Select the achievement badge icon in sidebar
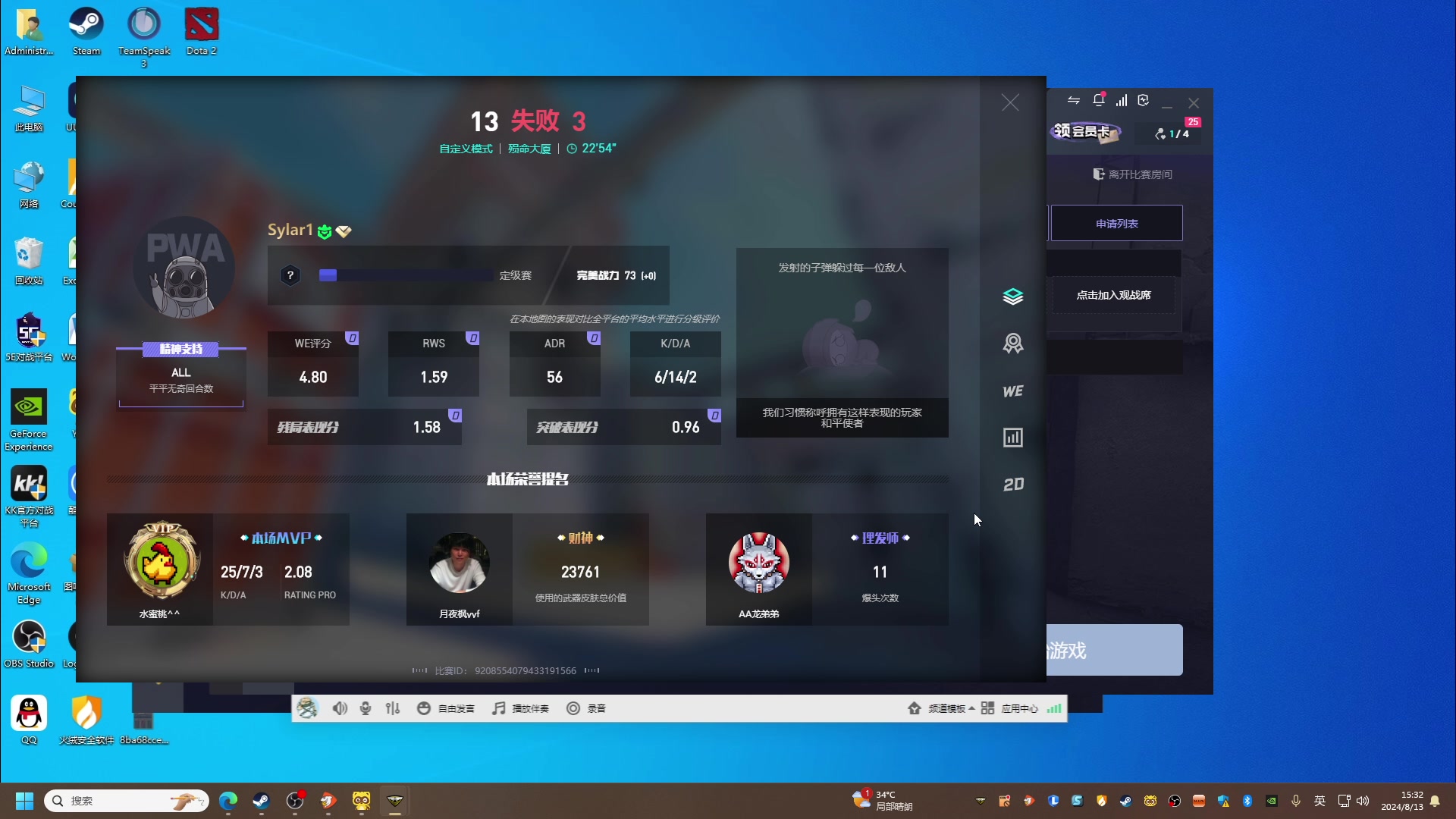This screenshot has width=1456, height=819. 1013,343
